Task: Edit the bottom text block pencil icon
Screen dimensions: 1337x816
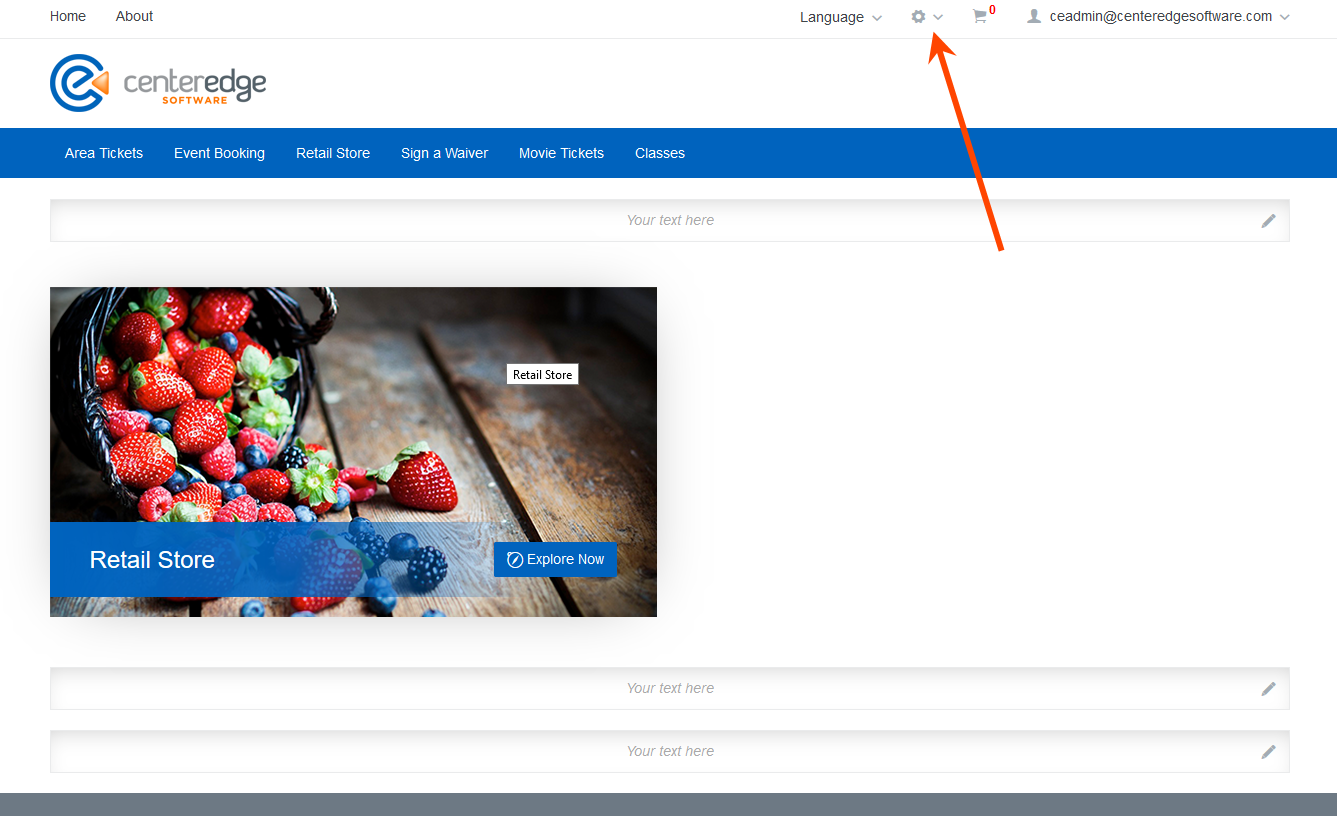Action: [1268, 752]
